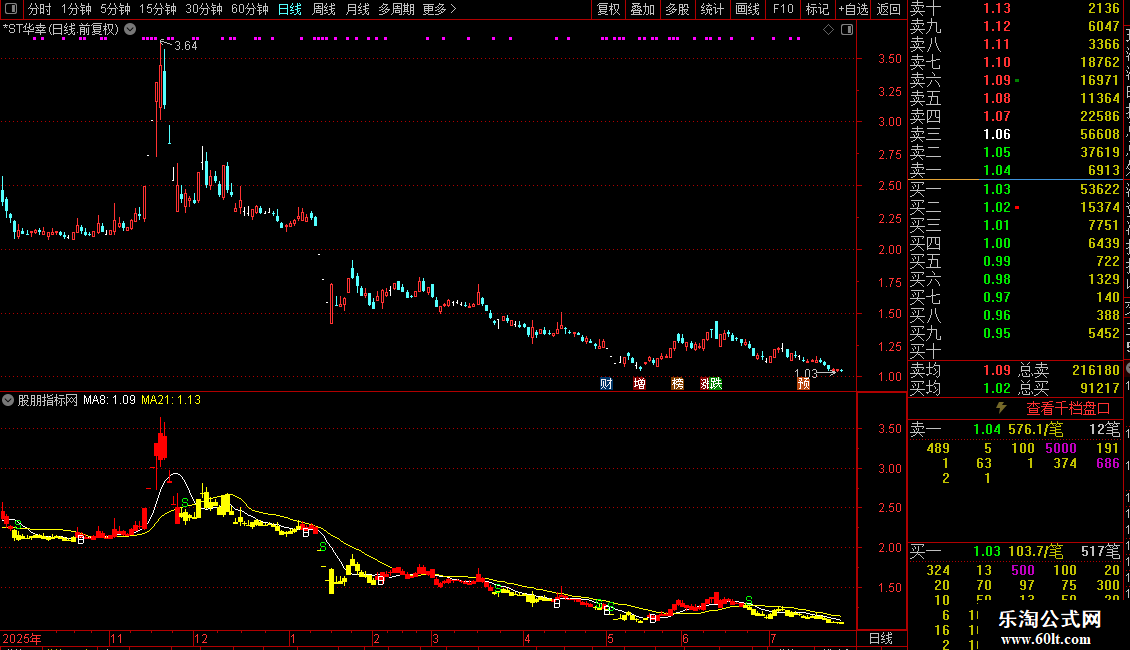
Task: Click the 榜 ranking event marker
Action: 677,383
